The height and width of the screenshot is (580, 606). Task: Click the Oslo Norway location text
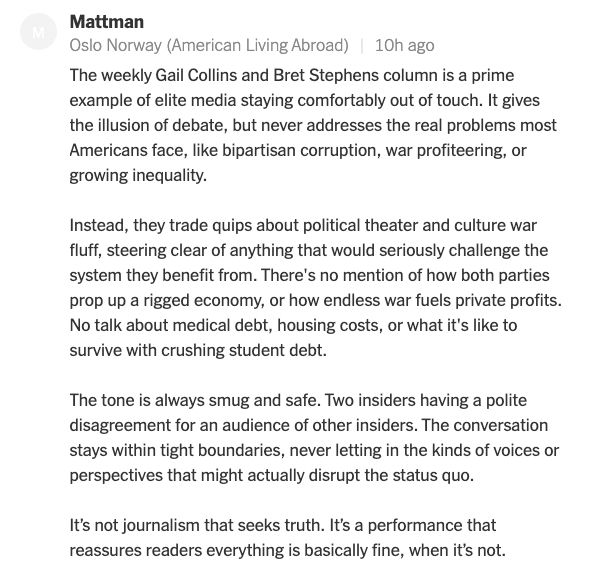tap(116, 46)
